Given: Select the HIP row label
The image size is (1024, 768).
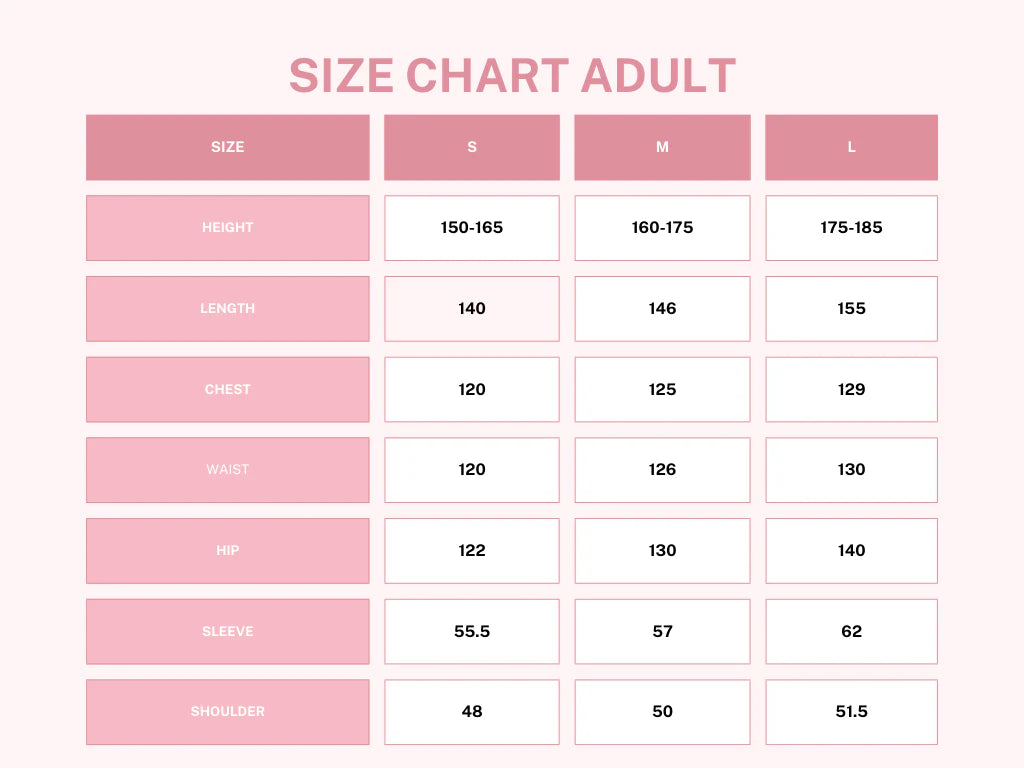Looking at the screenshot, I should [227, 551].
